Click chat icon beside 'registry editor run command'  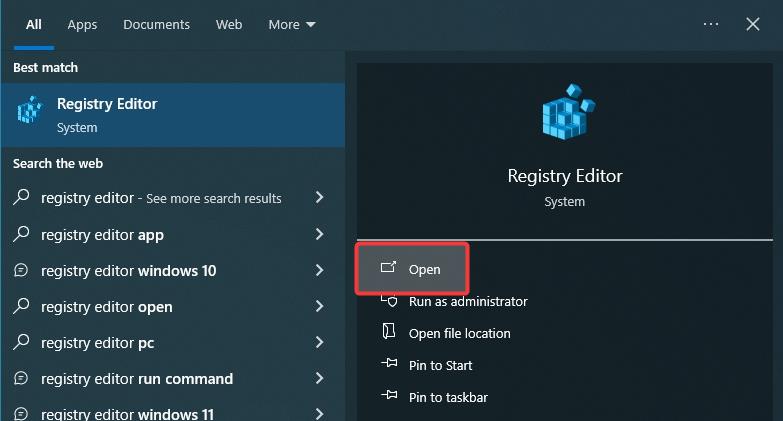tap(21, 378)
